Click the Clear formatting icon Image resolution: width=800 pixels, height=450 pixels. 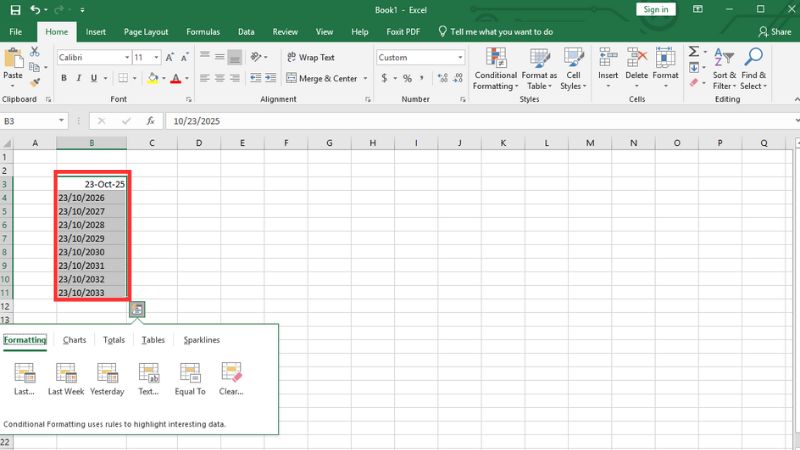pos(230,378)
